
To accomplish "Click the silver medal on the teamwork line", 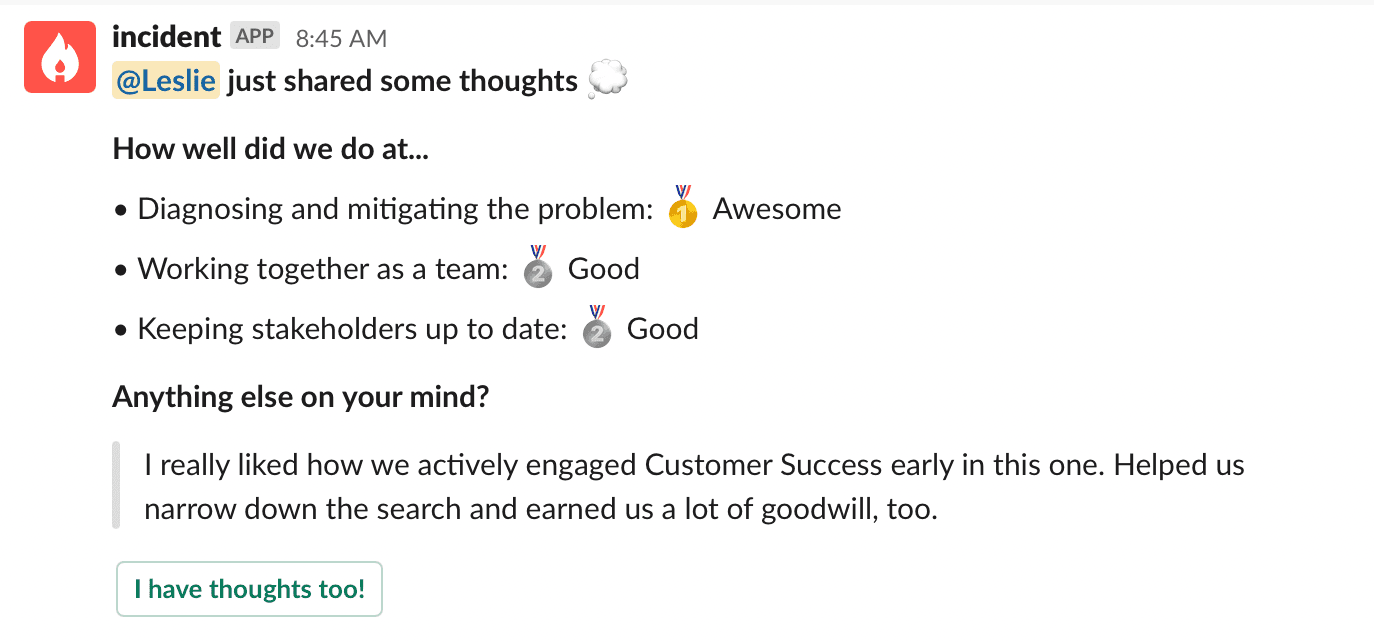I will click(x=538, y=267).
